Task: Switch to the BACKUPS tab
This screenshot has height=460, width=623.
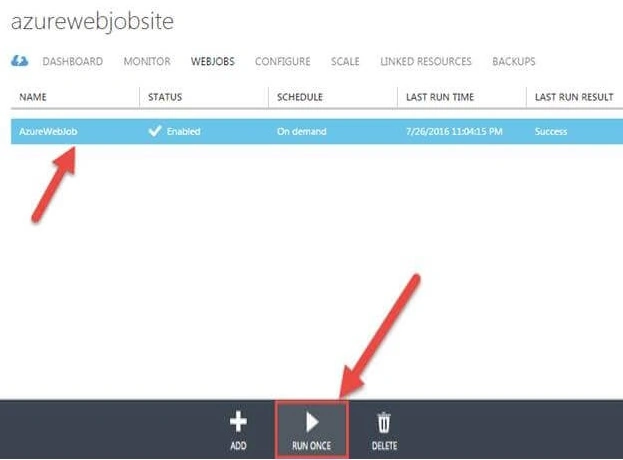Action: click(514, 62)
